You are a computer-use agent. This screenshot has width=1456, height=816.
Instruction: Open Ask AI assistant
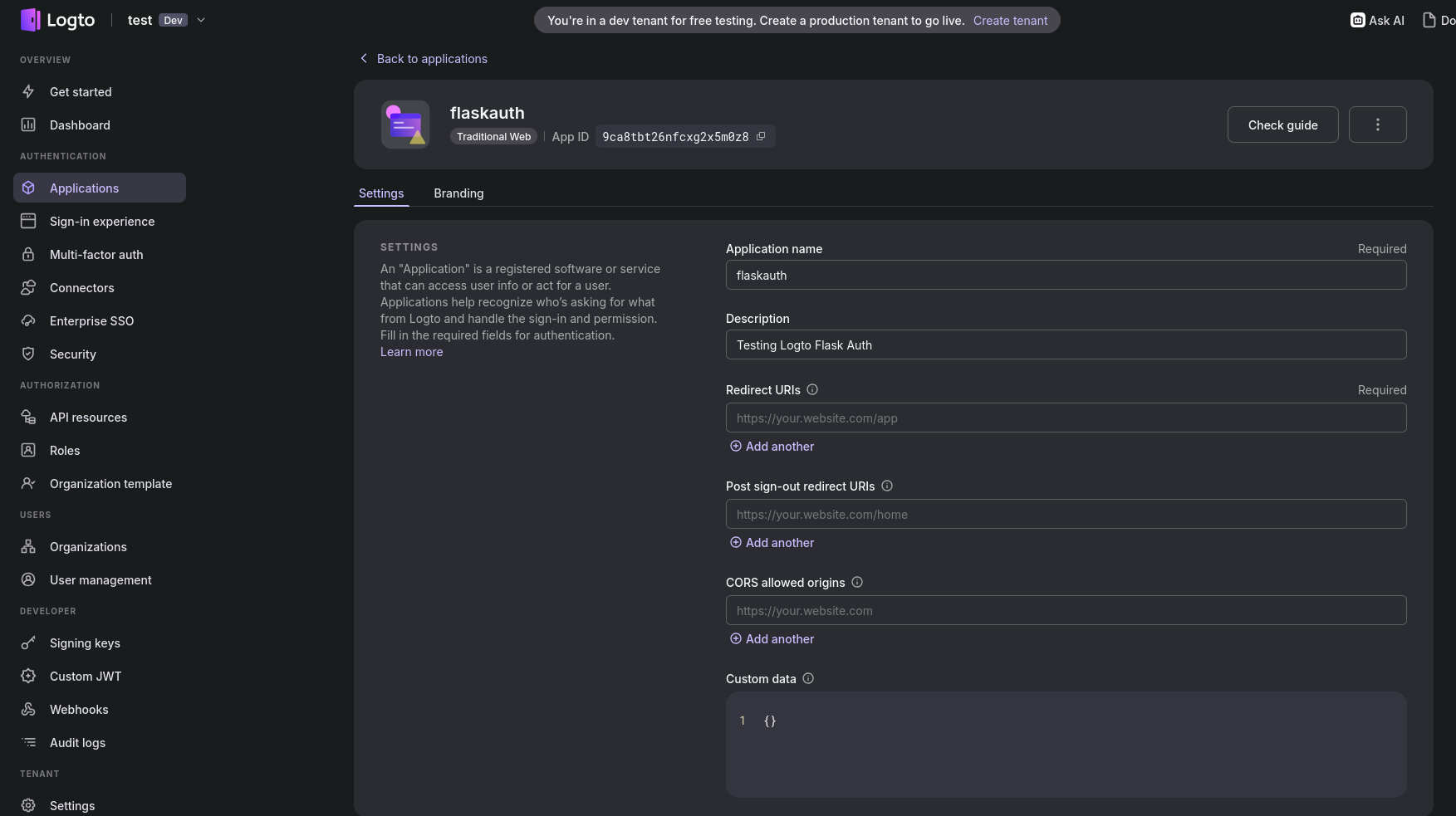point(1377,21)
